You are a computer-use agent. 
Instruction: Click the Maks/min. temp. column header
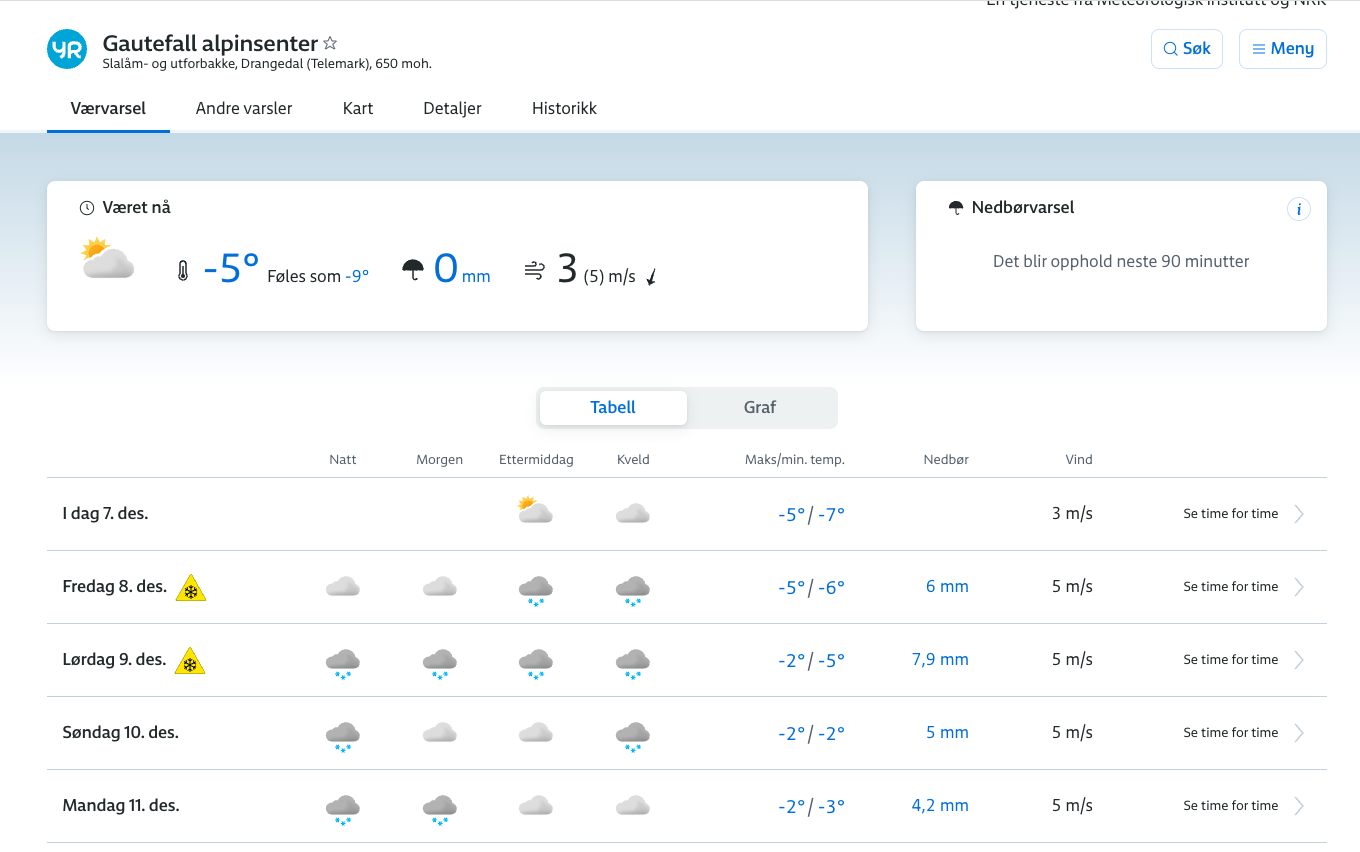[795, 460]
